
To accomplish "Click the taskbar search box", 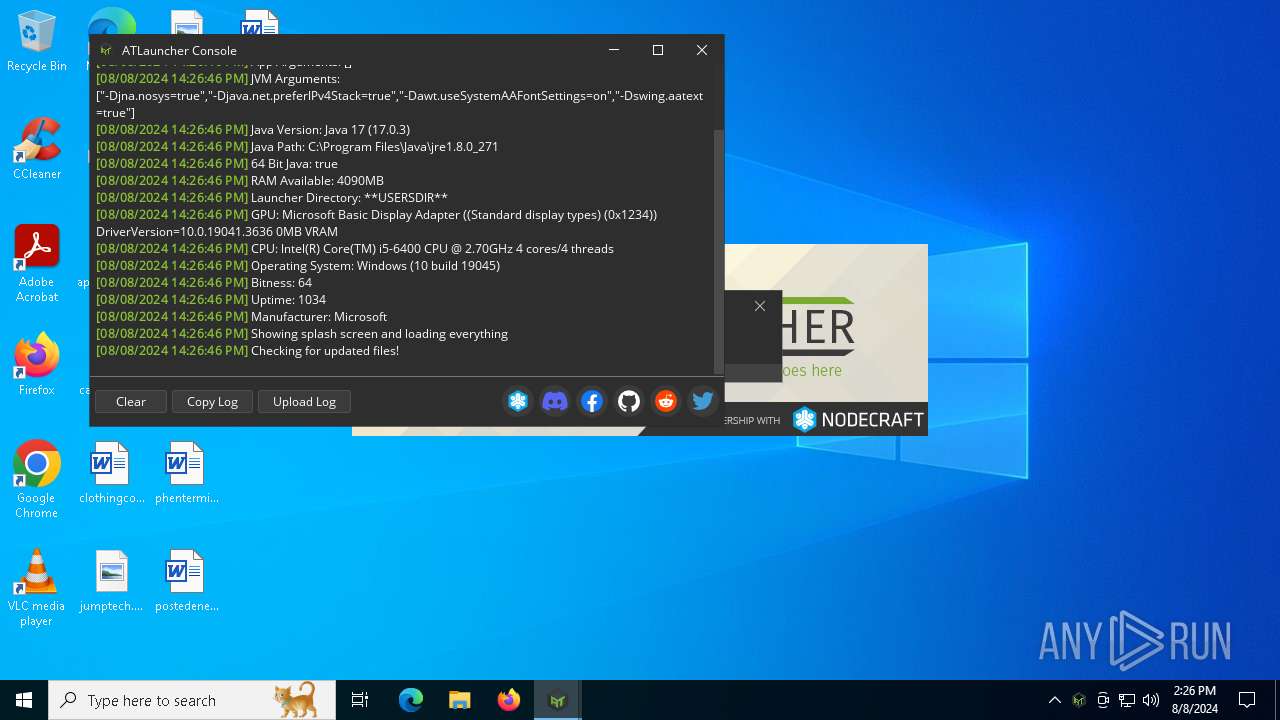I will [x=192, y=700].
